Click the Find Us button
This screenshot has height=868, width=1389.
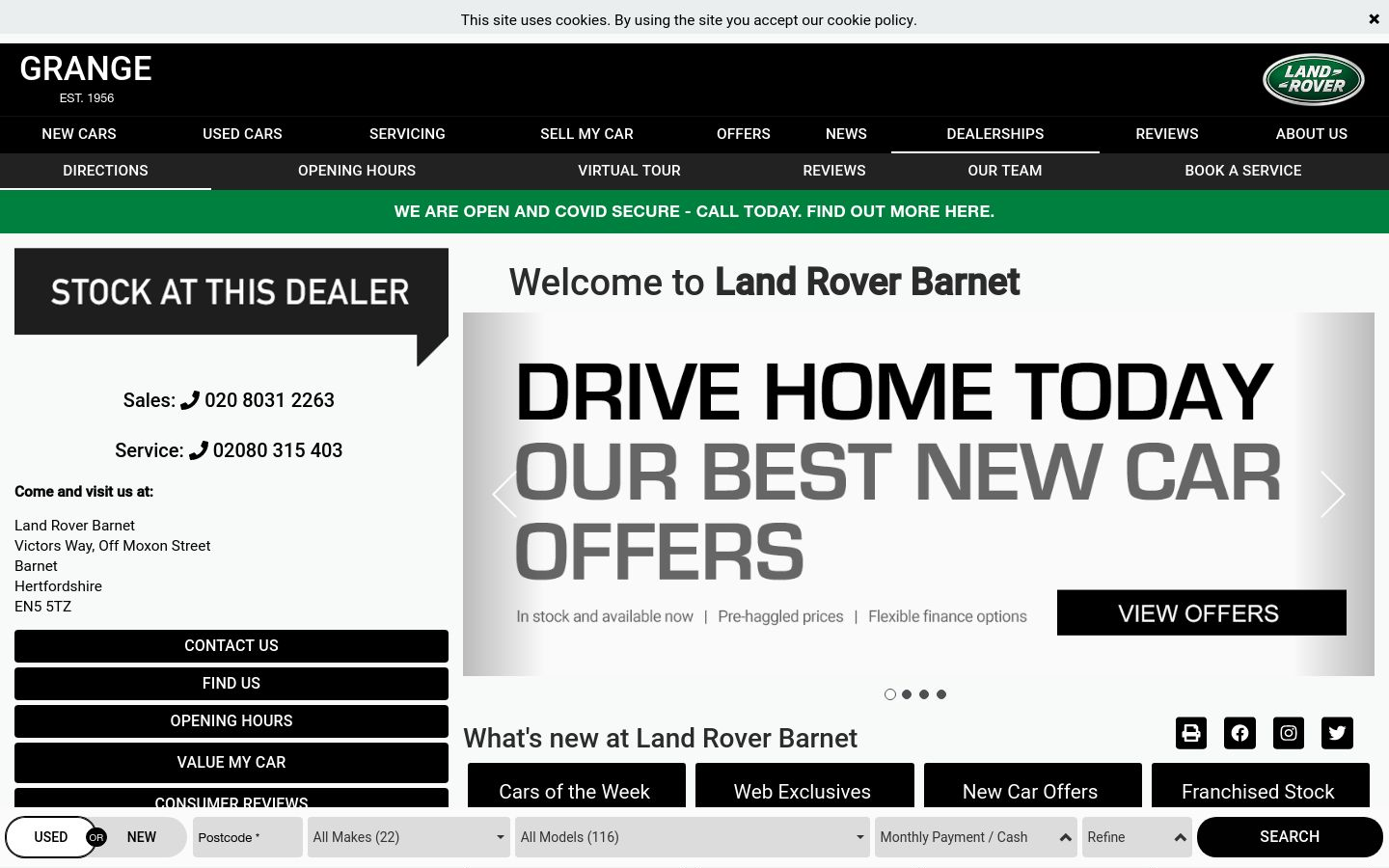(x=231, y=684)
